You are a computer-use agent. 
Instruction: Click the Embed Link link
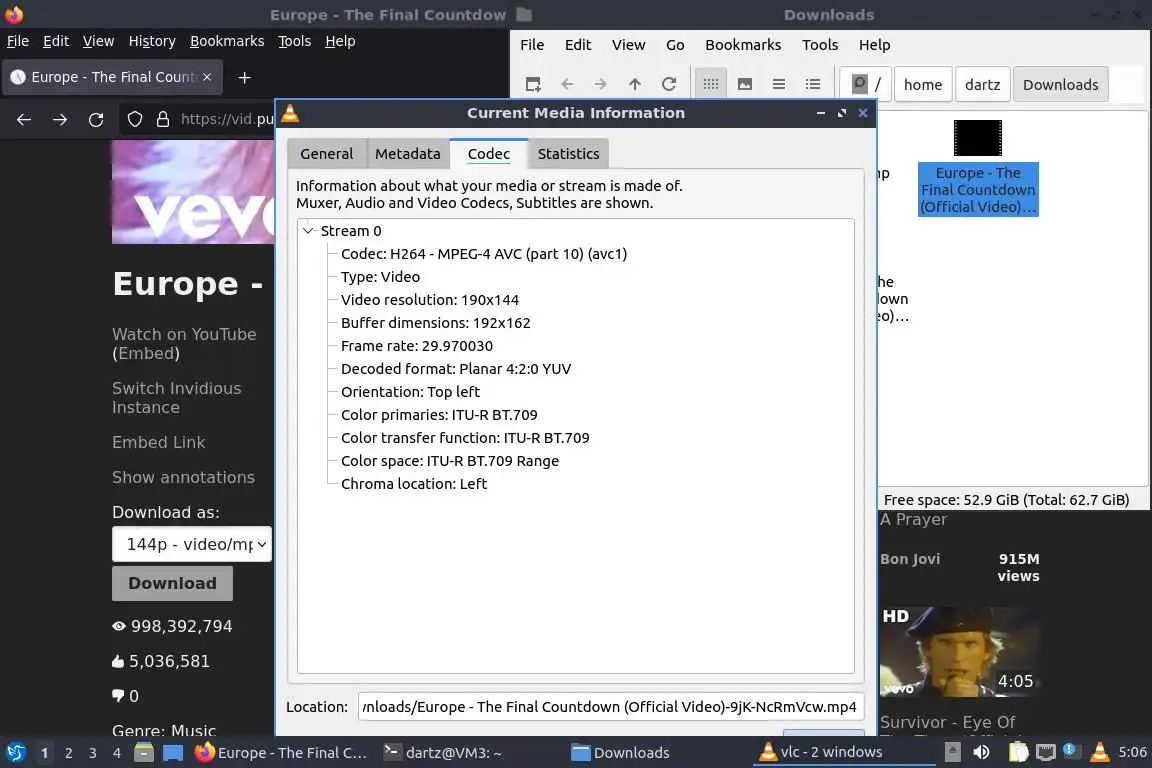click(x=159, y=442)
